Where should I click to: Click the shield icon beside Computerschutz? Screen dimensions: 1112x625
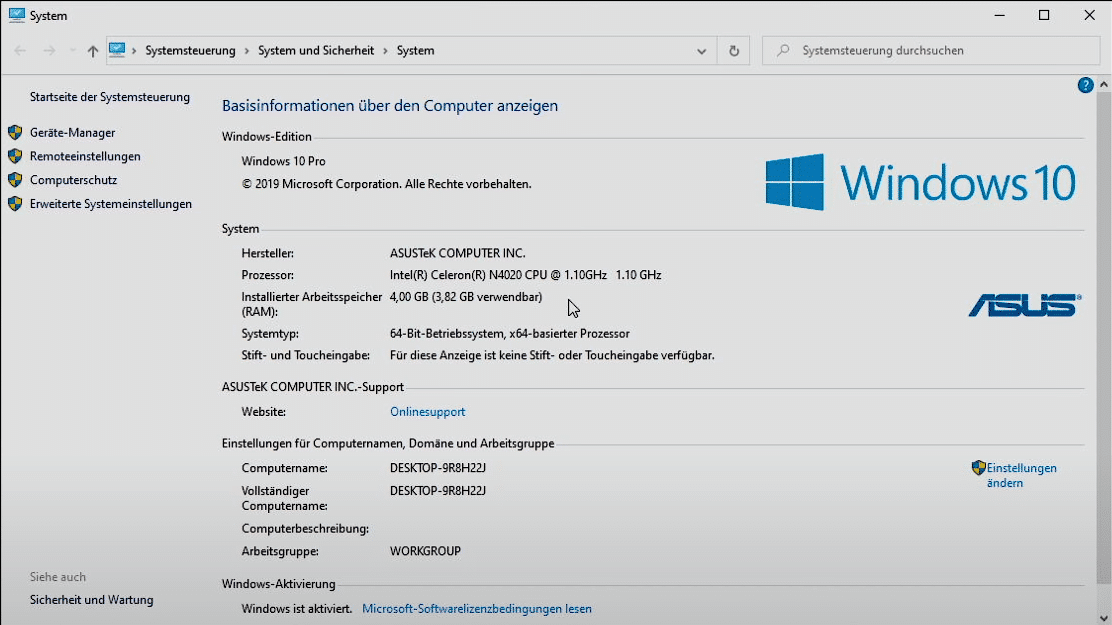(15, 180)
